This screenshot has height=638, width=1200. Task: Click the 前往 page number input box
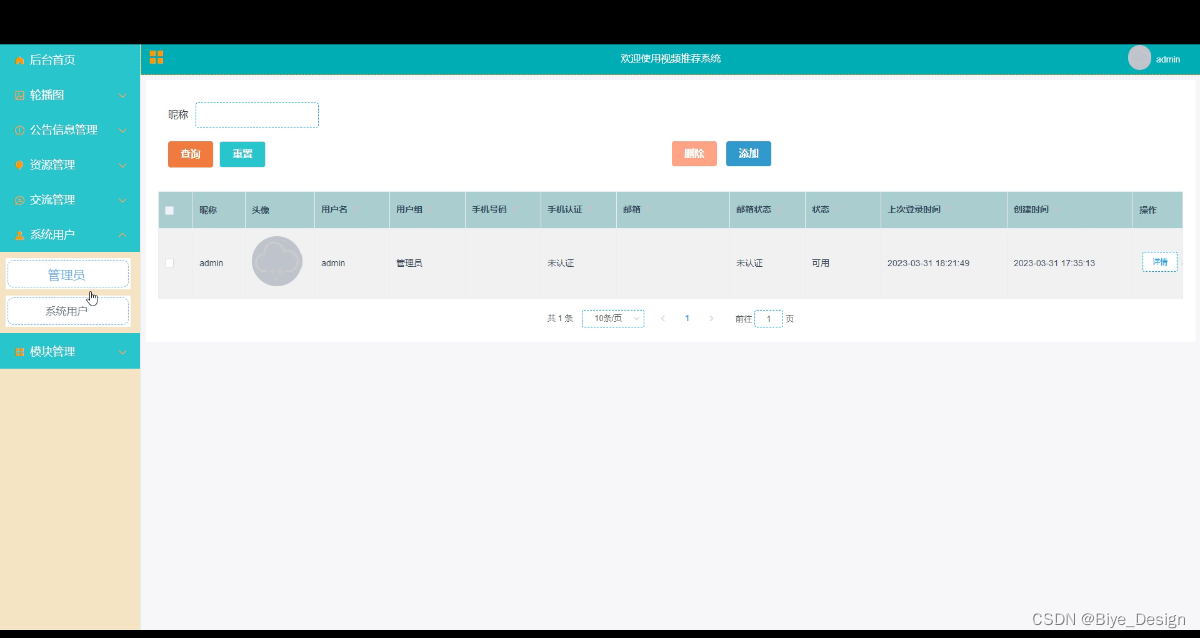point(768,318)
